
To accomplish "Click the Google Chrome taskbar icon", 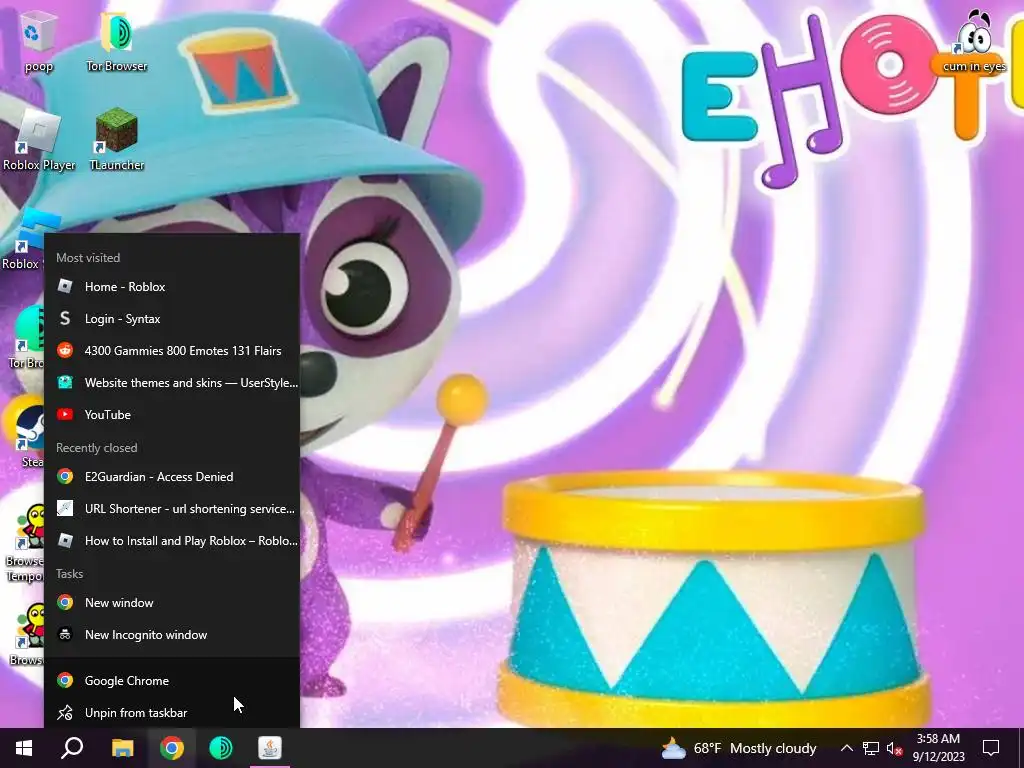I will click(172, 748).
